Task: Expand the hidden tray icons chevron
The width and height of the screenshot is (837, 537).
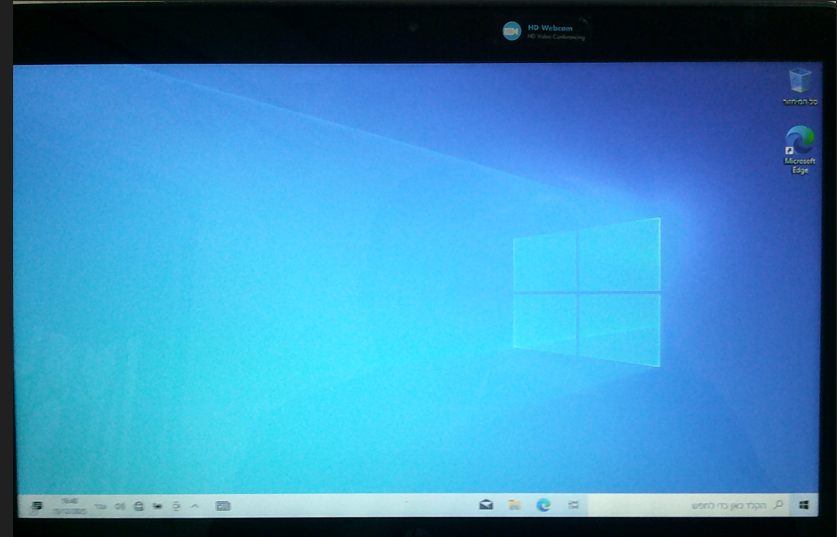Action: click(194, 506)
